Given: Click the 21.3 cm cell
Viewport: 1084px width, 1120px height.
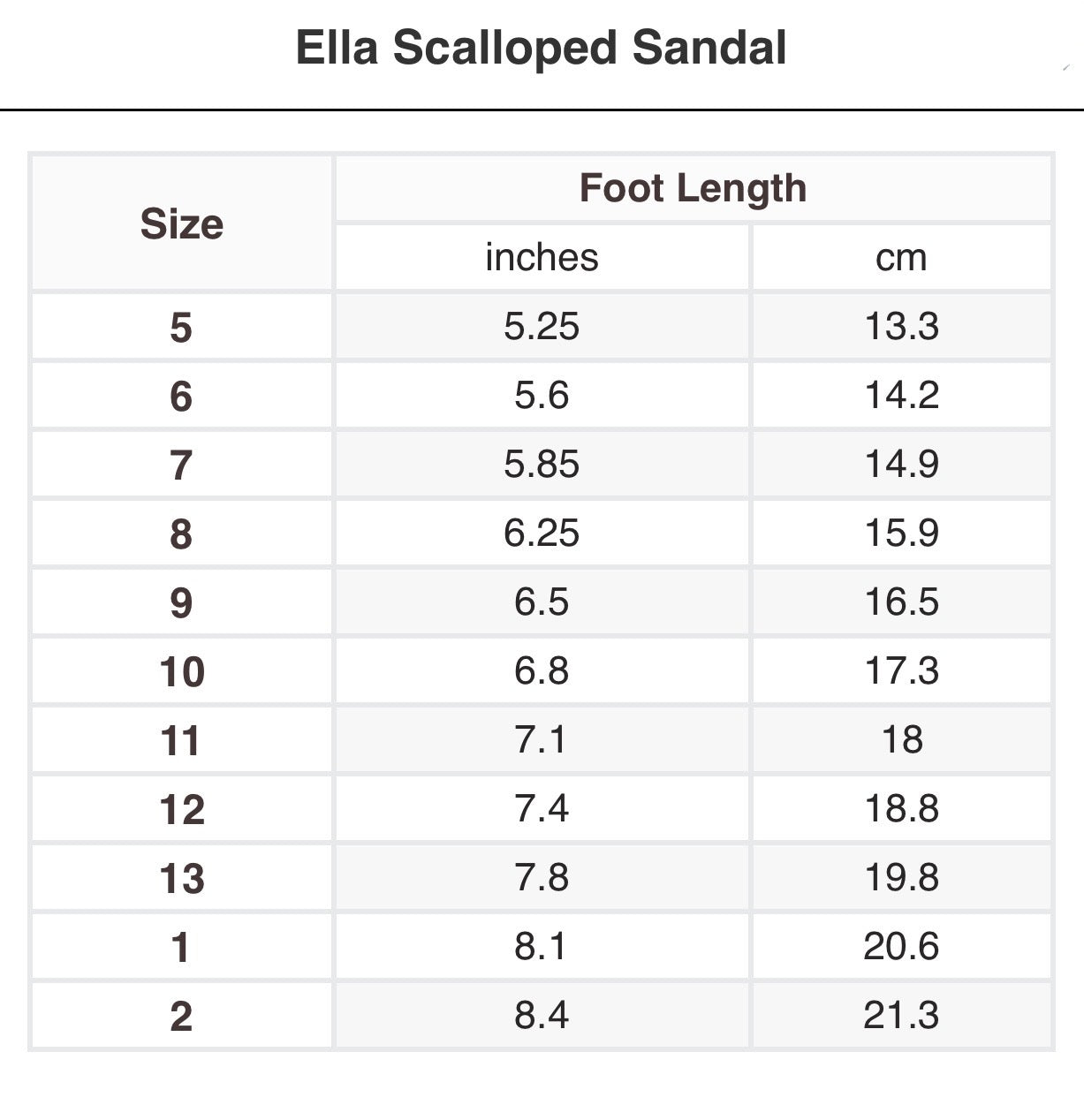Looking at the screenshot, I should coord(901,1015).
